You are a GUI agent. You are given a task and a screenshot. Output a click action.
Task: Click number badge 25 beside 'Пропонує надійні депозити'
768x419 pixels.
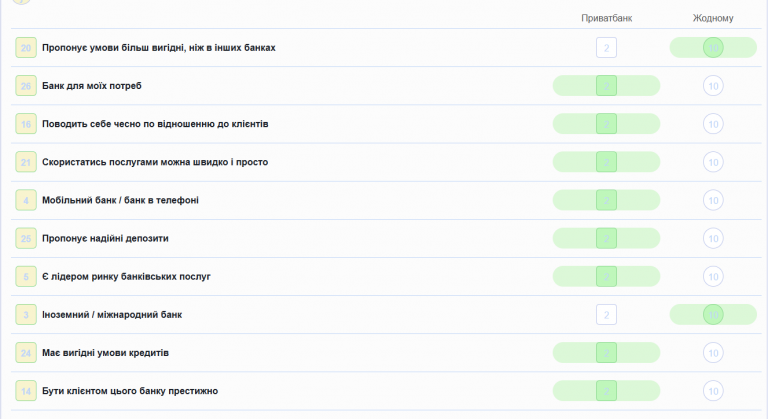(26, 238)
